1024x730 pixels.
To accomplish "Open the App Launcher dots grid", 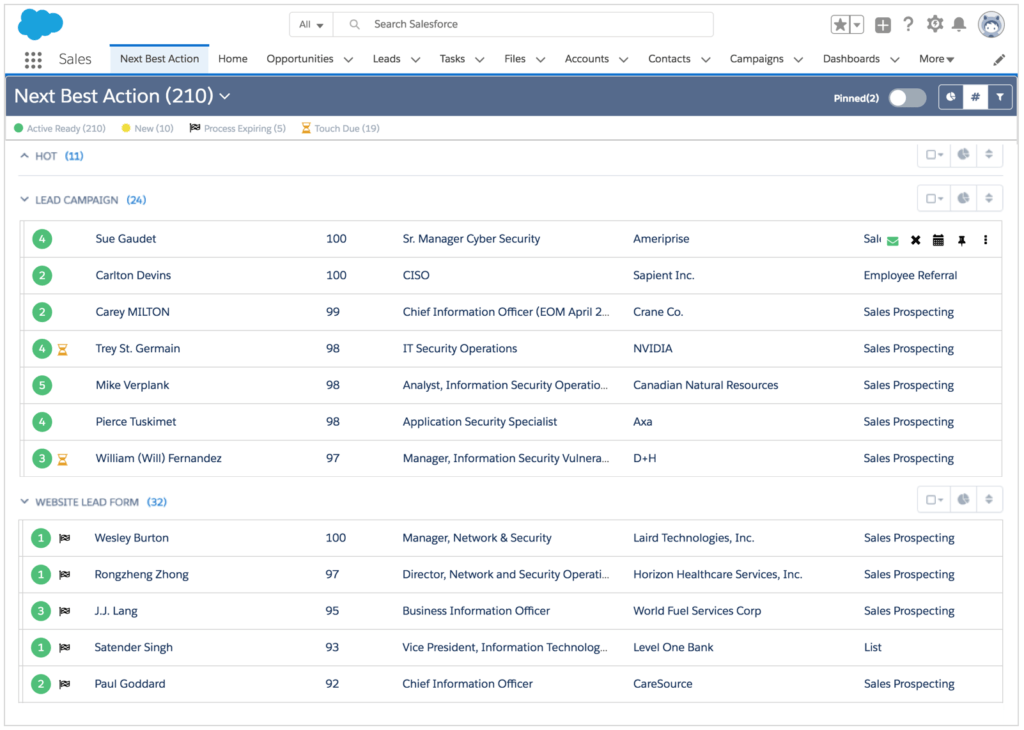I will [x=33, y=59].
